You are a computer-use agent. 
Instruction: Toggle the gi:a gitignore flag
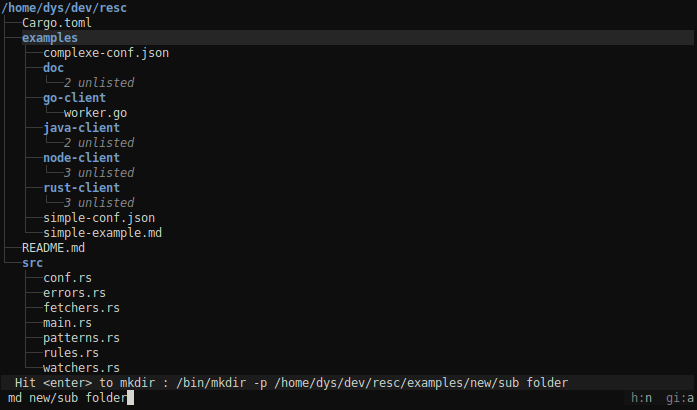tap(680, 398)
